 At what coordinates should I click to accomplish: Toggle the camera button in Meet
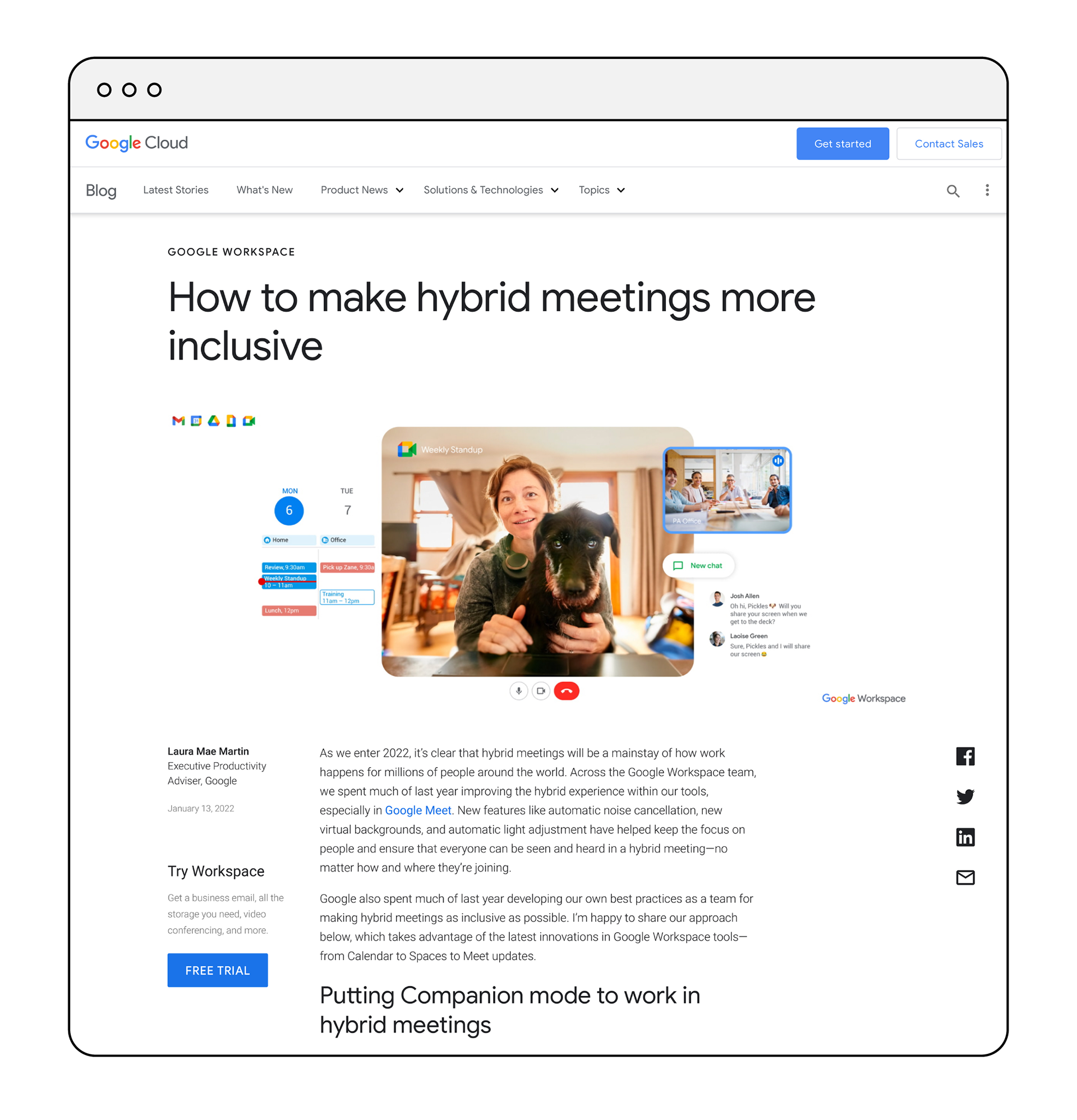tap(541, 691)
